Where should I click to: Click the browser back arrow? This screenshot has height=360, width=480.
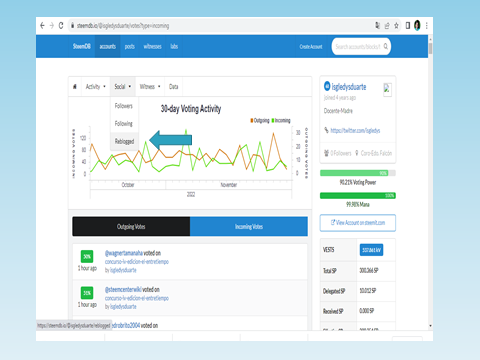[x=42, y=26]
